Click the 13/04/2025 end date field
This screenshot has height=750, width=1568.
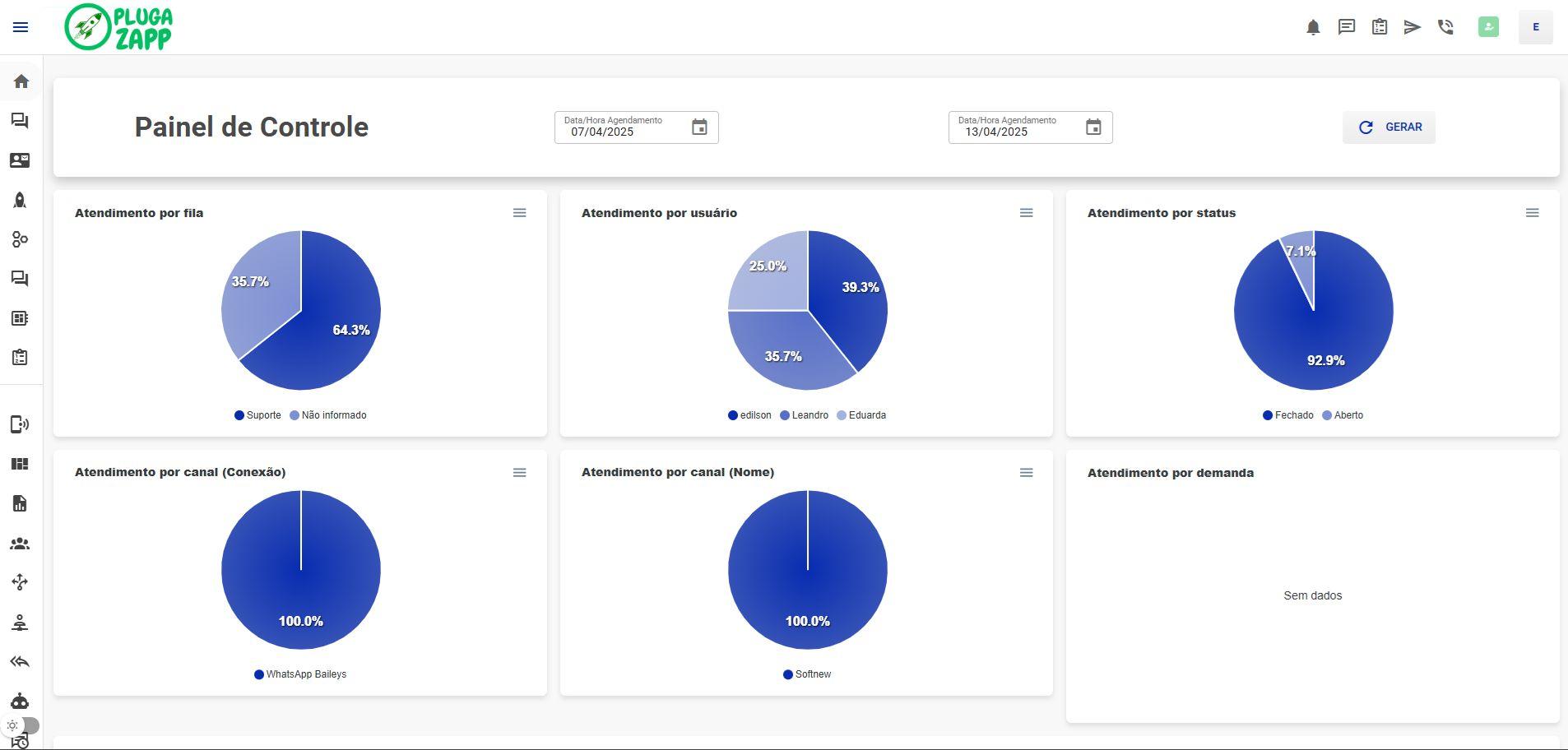[1018, 132]
